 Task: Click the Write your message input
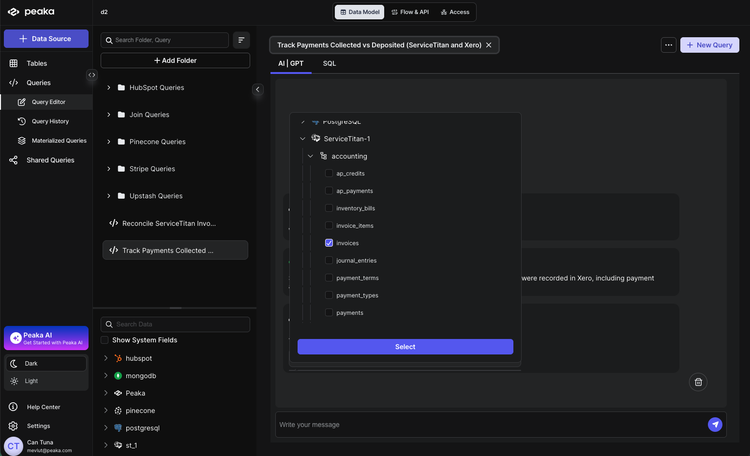coord(490,425)
